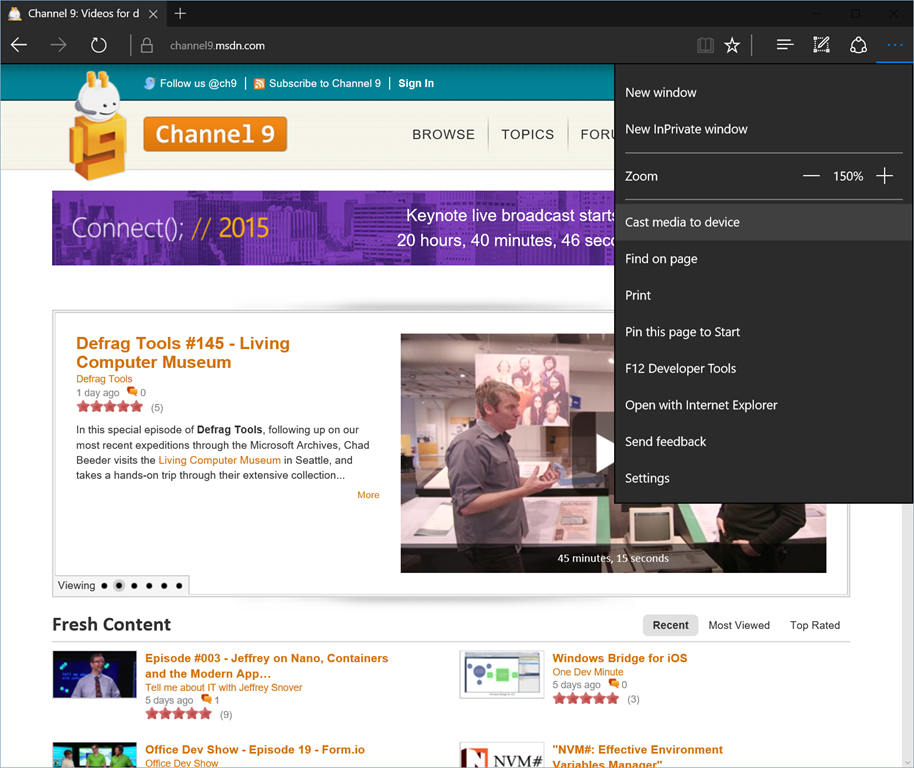Select Pin this page to Start
Screen dimensions: 914x768
[x=764, y=332]
